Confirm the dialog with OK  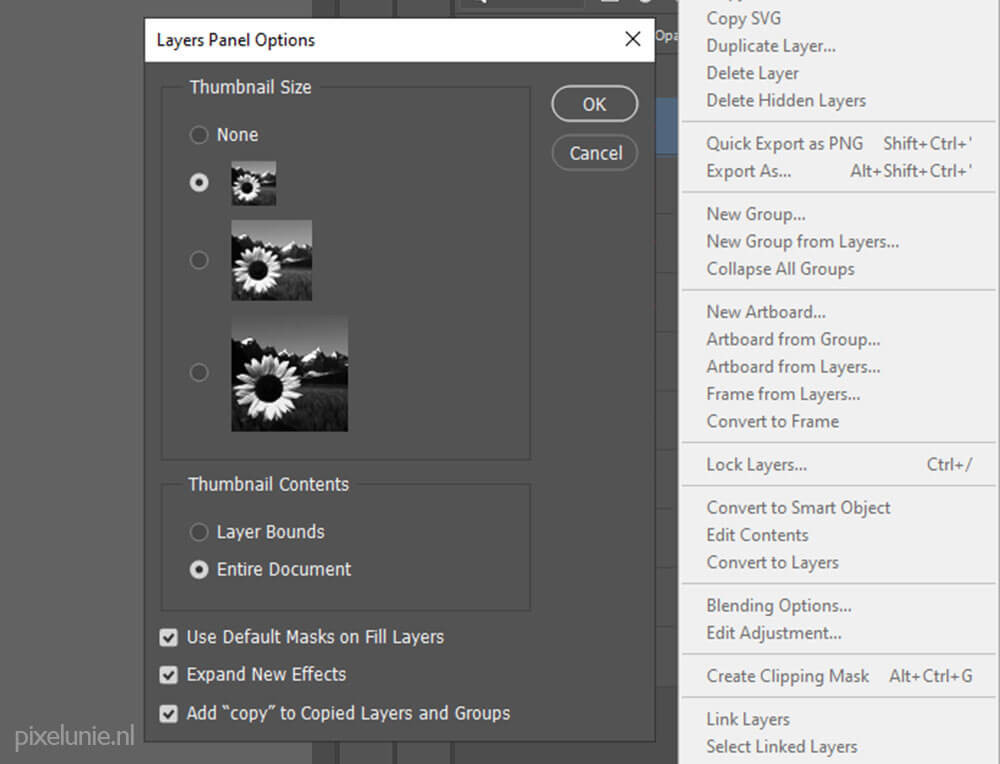594,104
